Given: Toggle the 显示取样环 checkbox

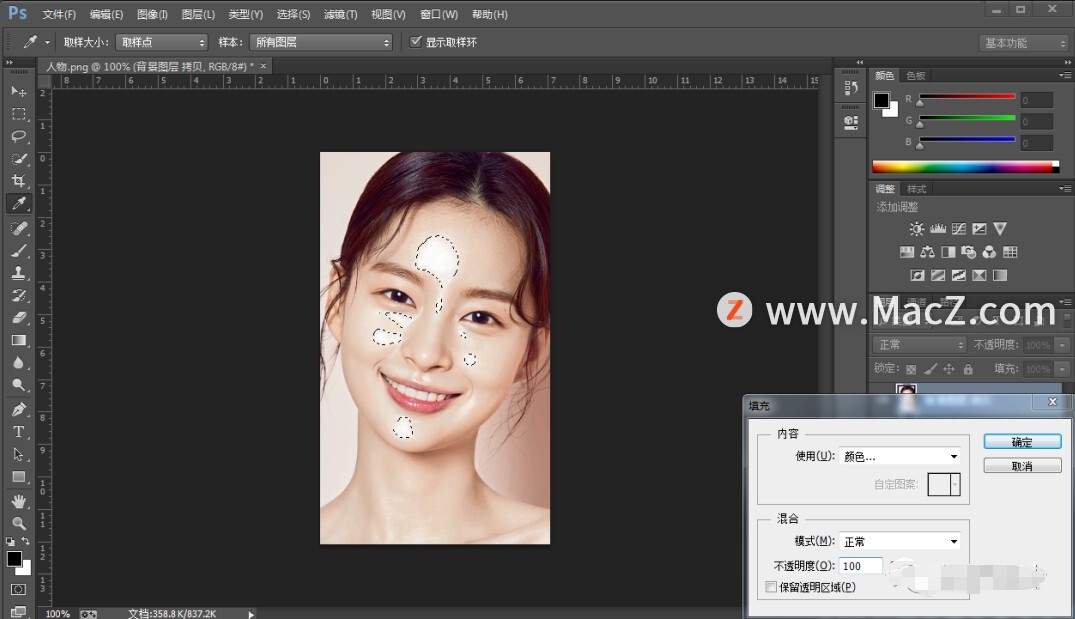Looking at the screenshot, I should pos(415,42).
